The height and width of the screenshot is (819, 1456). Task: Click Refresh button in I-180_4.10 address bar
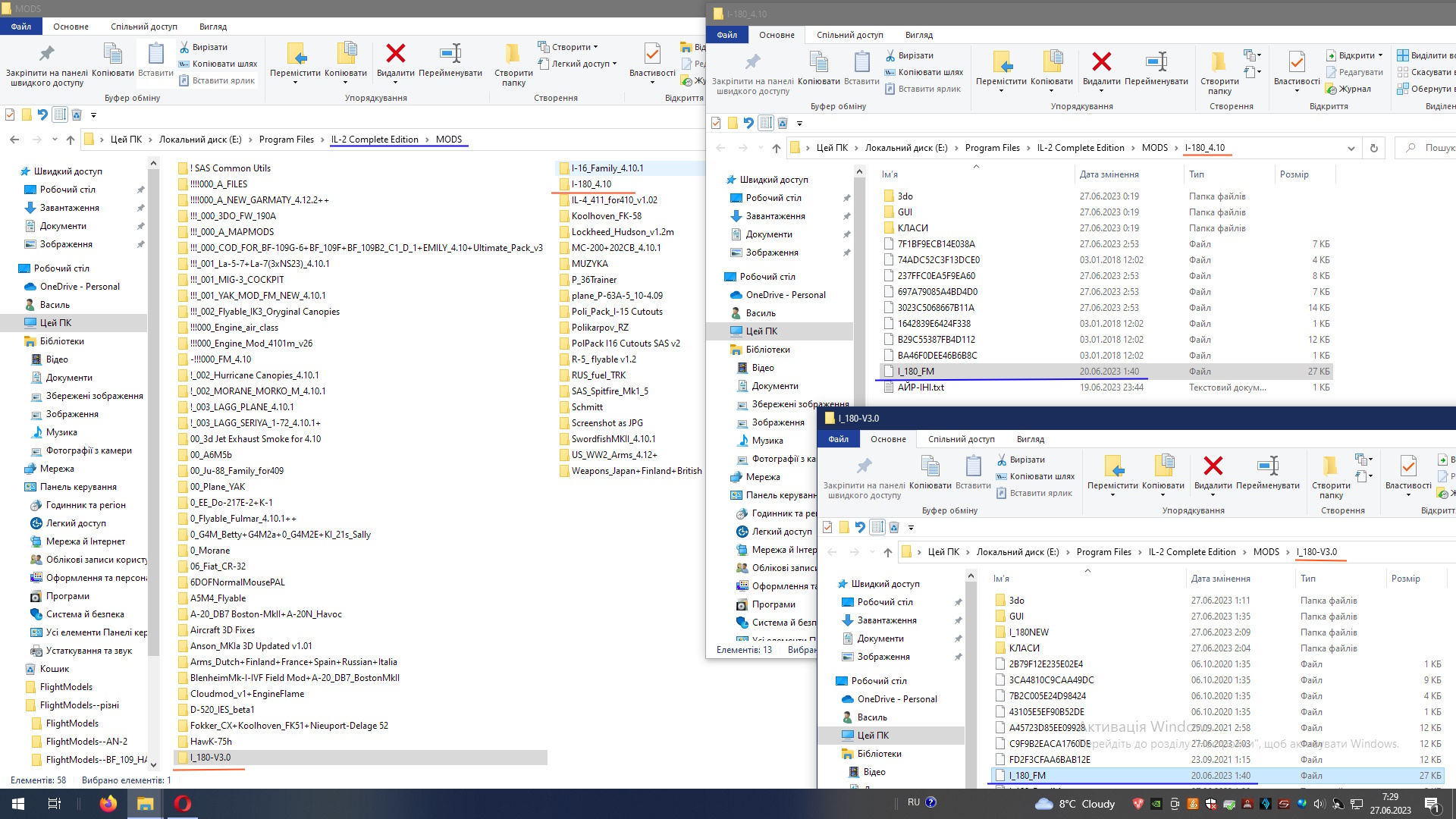click(1373, 148)
